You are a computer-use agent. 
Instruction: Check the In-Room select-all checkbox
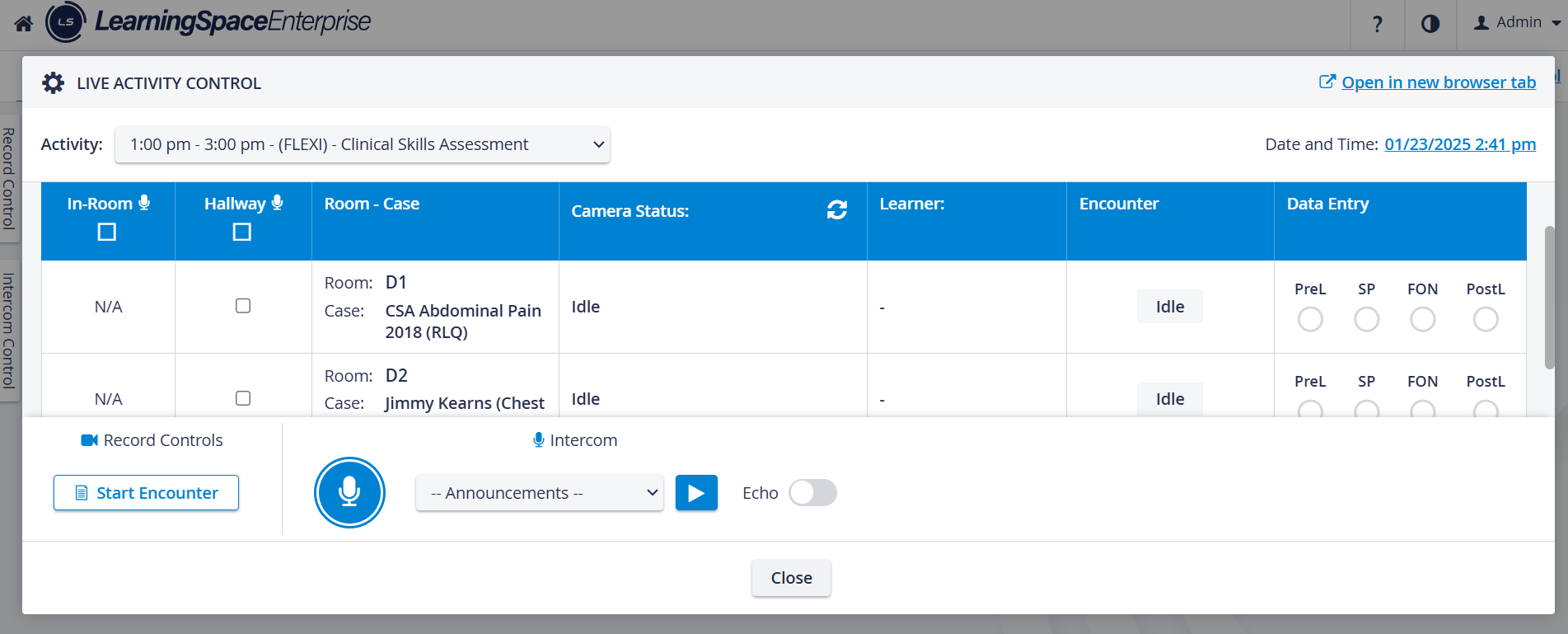tap(107, 232)
